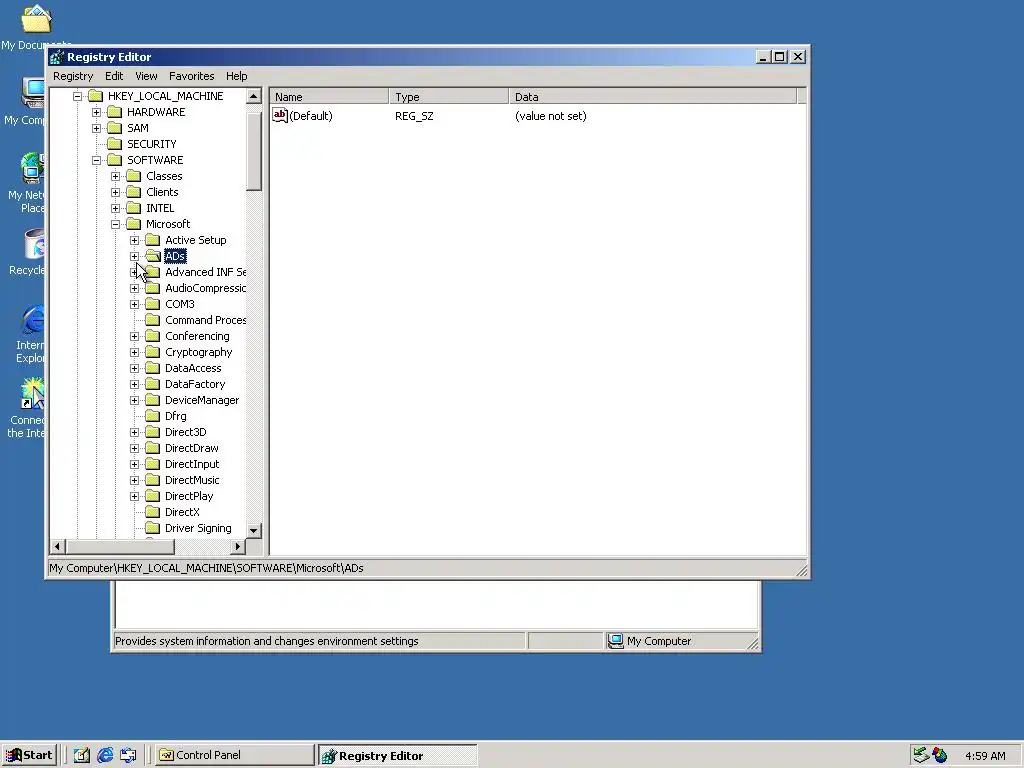
Task: Click the tree scroll down arrow
Action: pyautogui.click(x=254, y=530)
